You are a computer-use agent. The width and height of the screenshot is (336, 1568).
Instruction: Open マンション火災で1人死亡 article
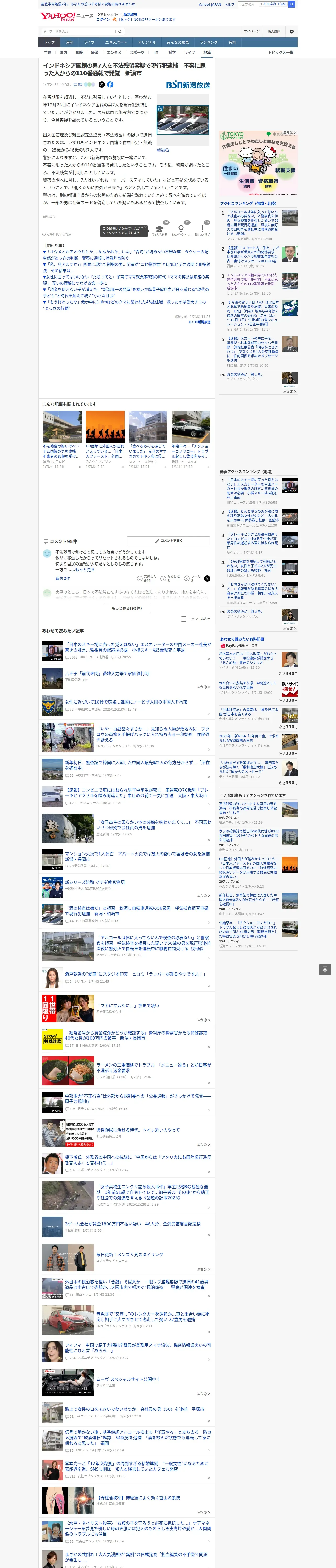pyautogui.click(x=137, y=856)
